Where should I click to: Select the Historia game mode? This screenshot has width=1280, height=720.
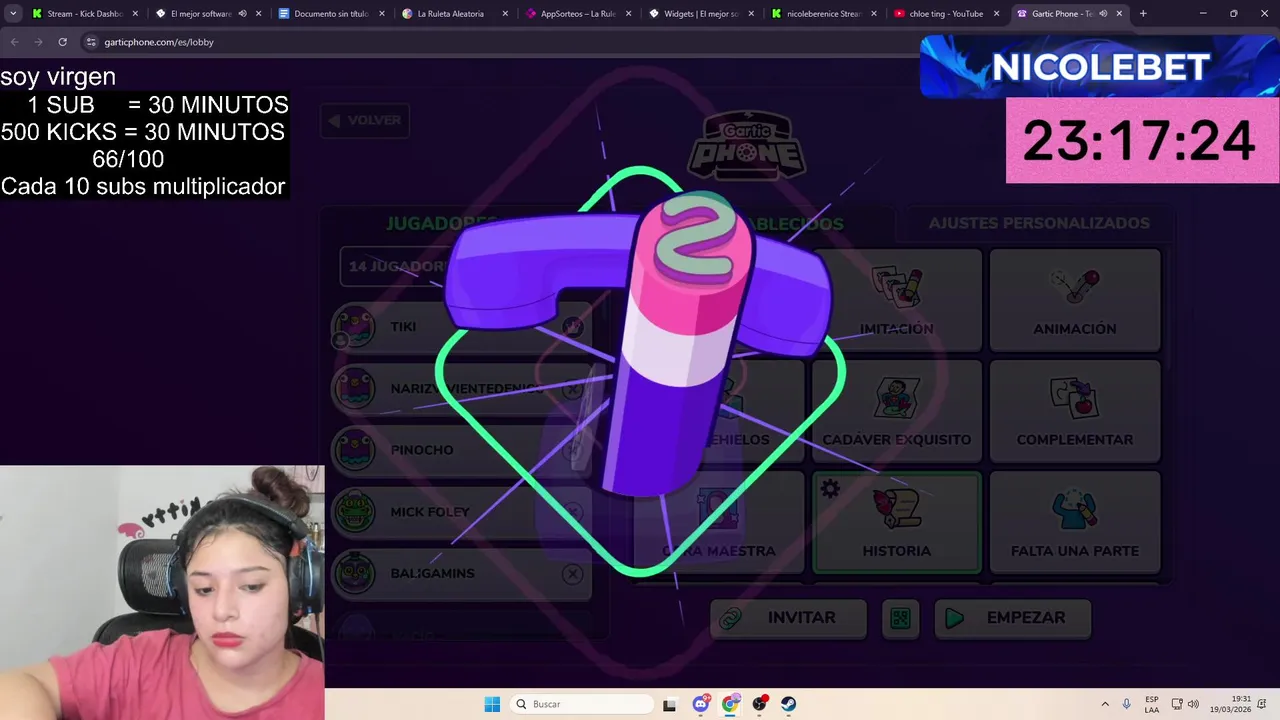coord(897,522)
